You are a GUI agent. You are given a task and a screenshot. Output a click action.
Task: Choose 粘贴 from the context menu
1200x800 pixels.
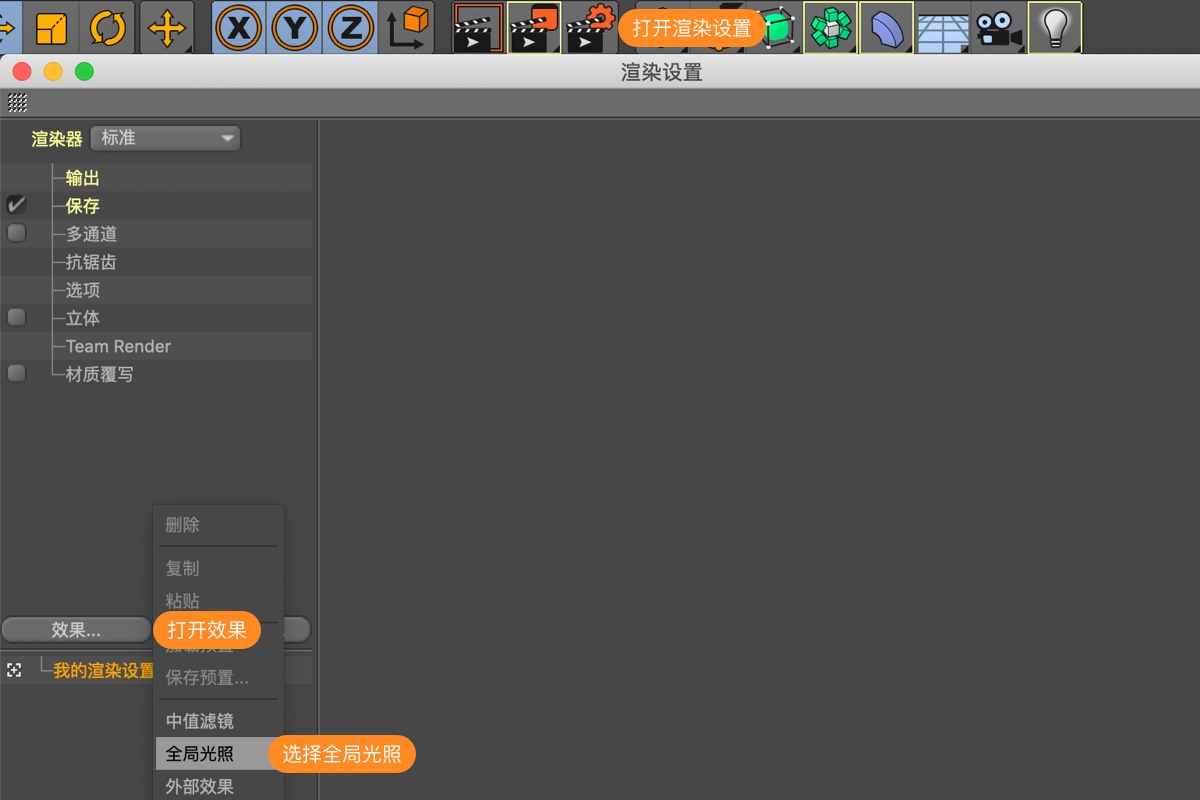tap(183, 601)
